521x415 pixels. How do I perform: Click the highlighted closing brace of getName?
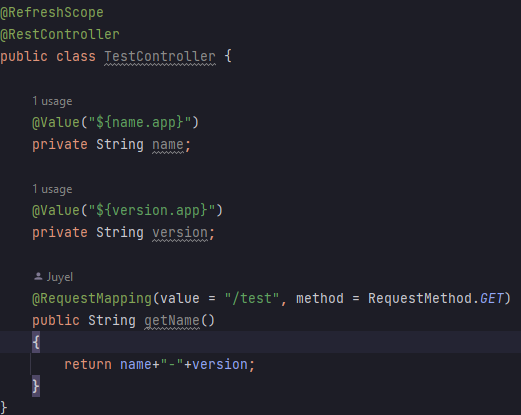pyautogui.click(x=36, y=386)
